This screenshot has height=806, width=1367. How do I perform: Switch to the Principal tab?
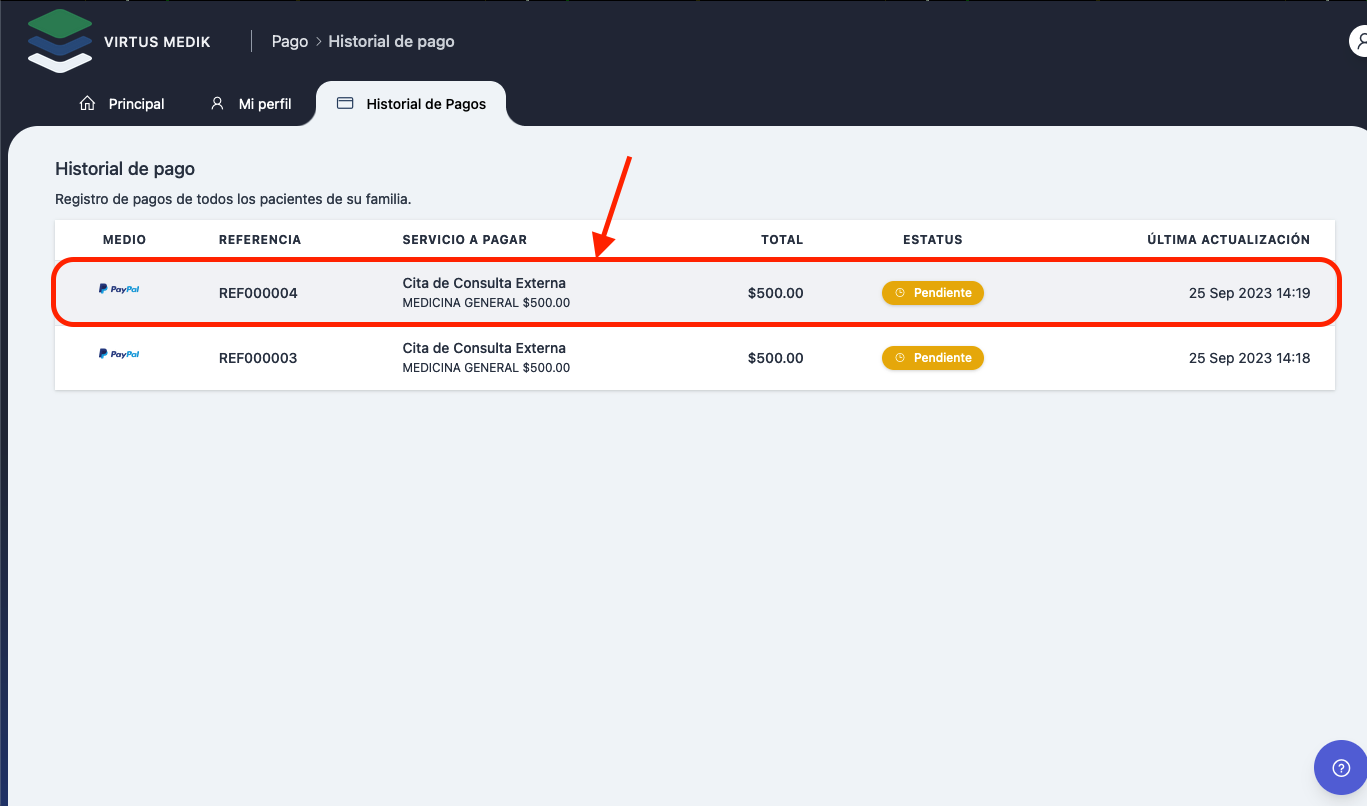[136, 104]
